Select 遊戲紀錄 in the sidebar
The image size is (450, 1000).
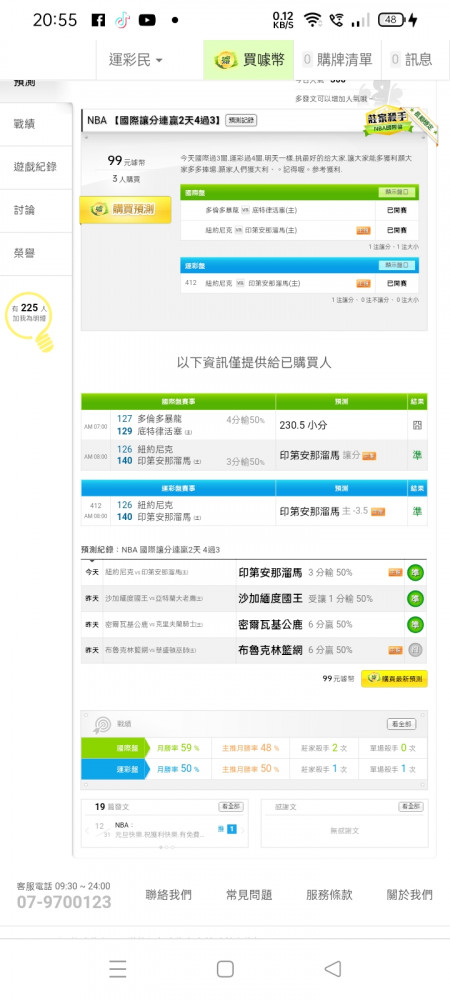tap(35, 167)
